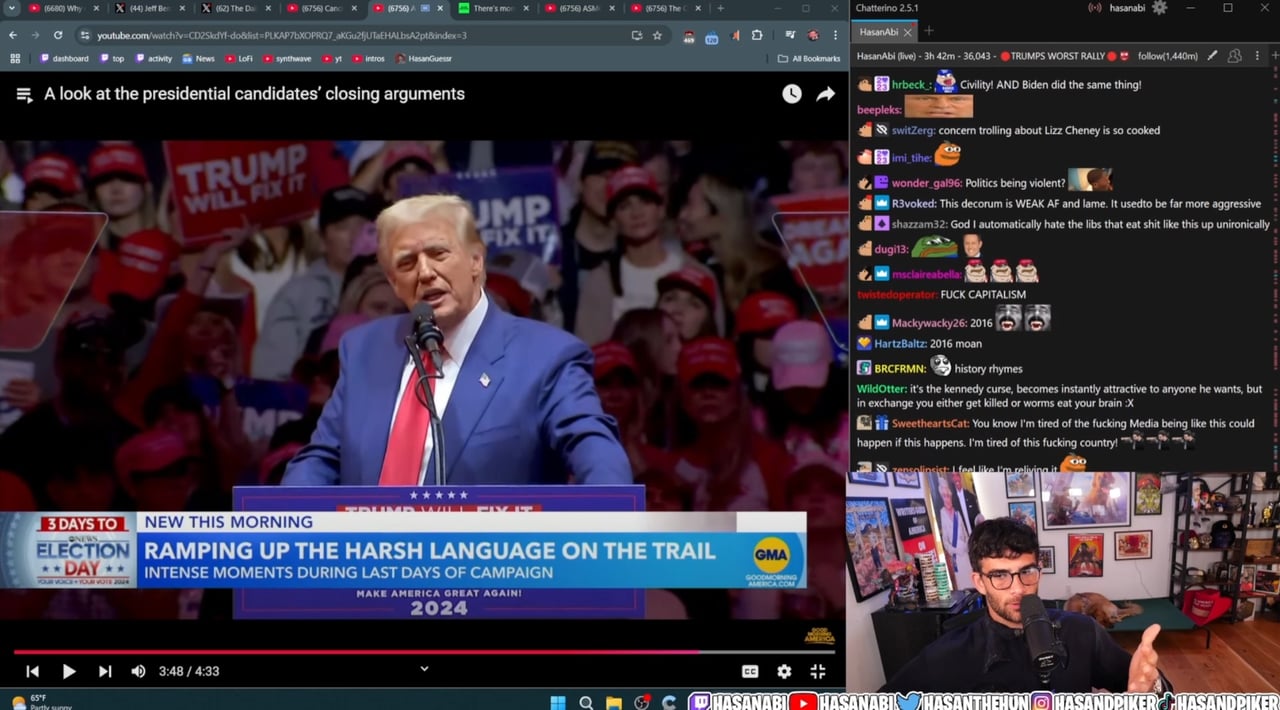This screenshot has width=1280, height=710.
Task: Open Chatterino settings gear
Action: [1159, 8]
